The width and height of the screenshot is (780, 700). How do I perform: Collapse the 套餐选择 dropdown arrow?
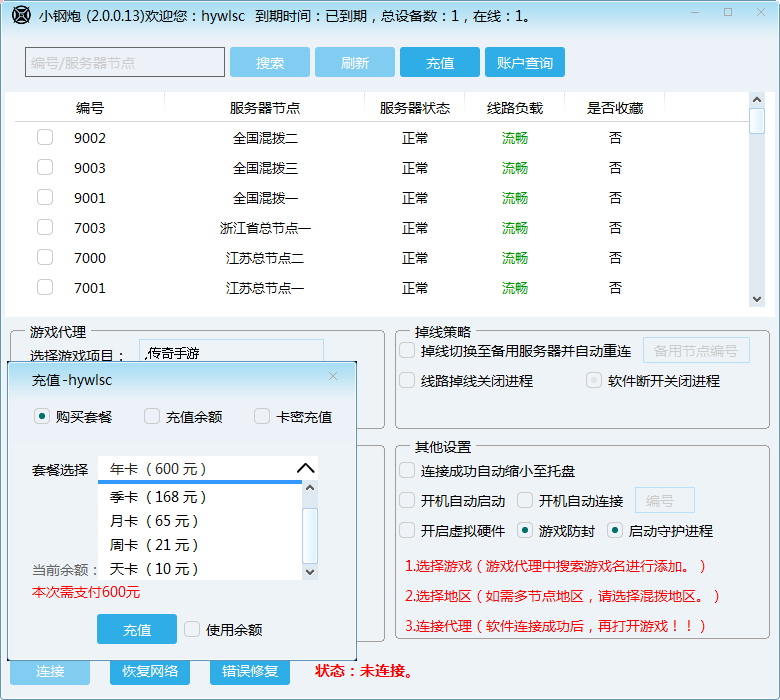coord(305,469)
